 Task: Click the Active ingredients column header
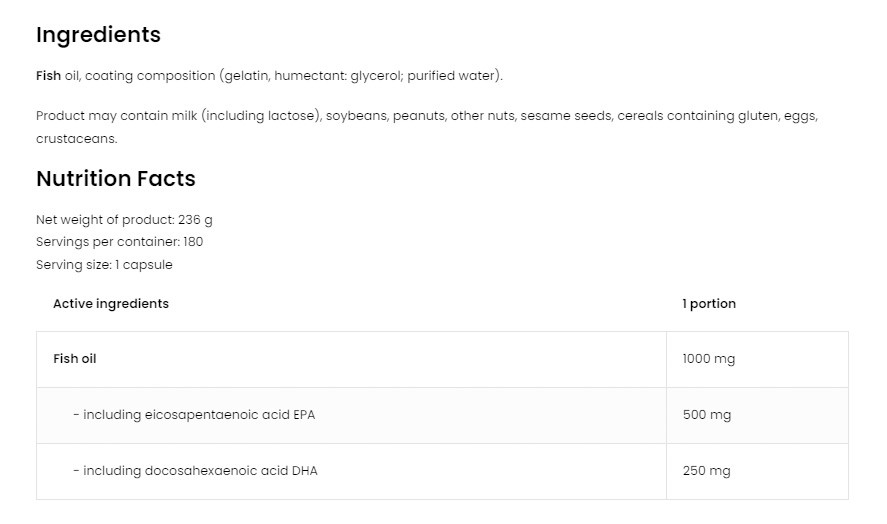[111, 304]
